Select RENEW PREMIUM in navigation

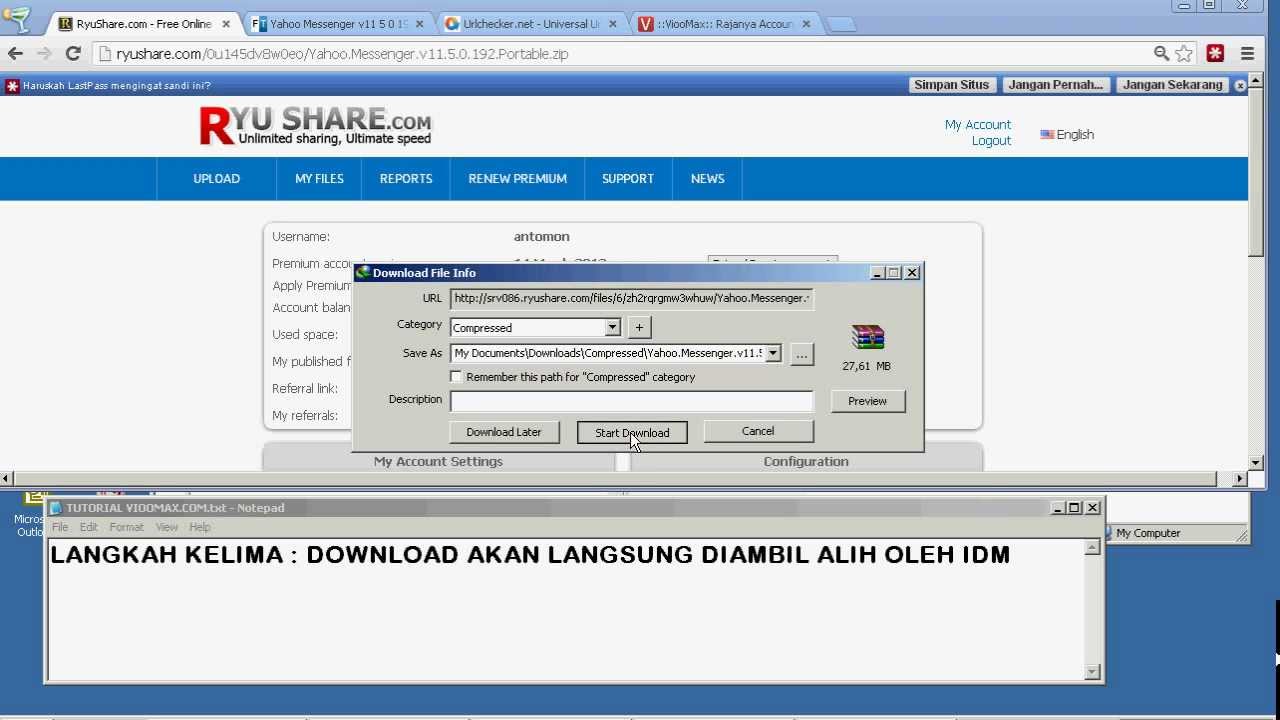tap(517, 179)
